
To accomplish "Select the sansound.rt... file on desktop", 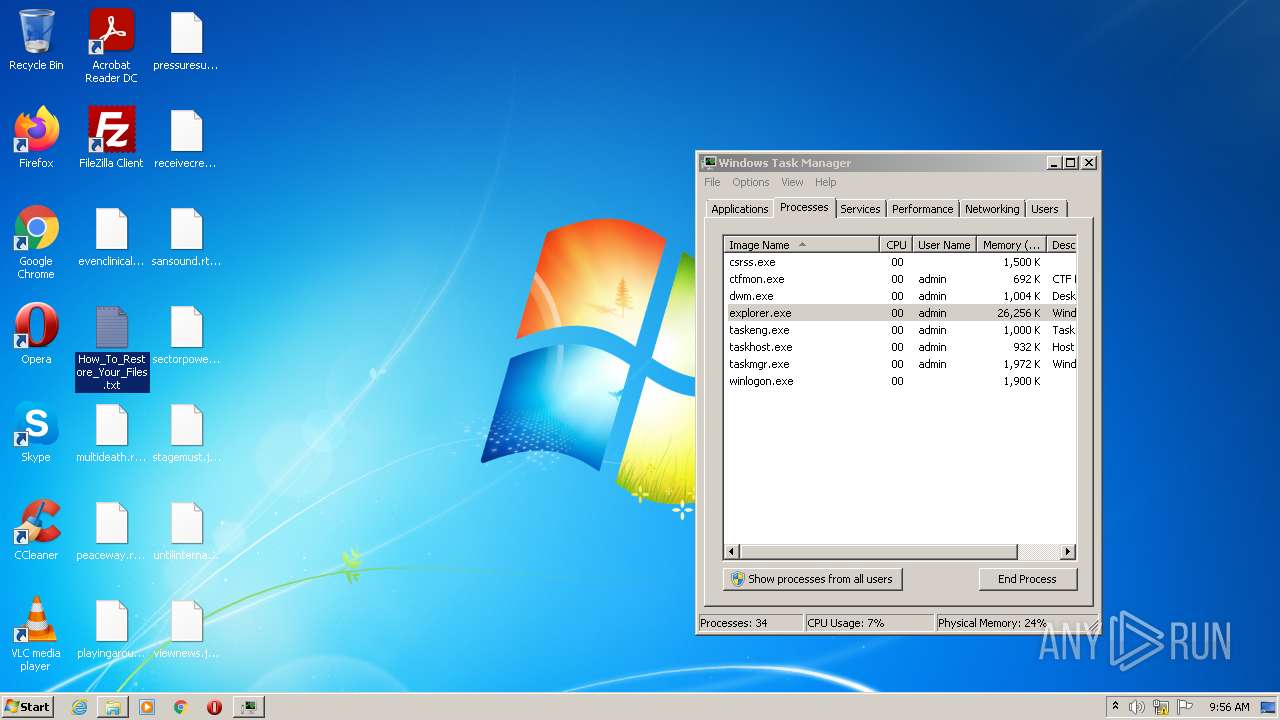I will (x=186, y=236).
